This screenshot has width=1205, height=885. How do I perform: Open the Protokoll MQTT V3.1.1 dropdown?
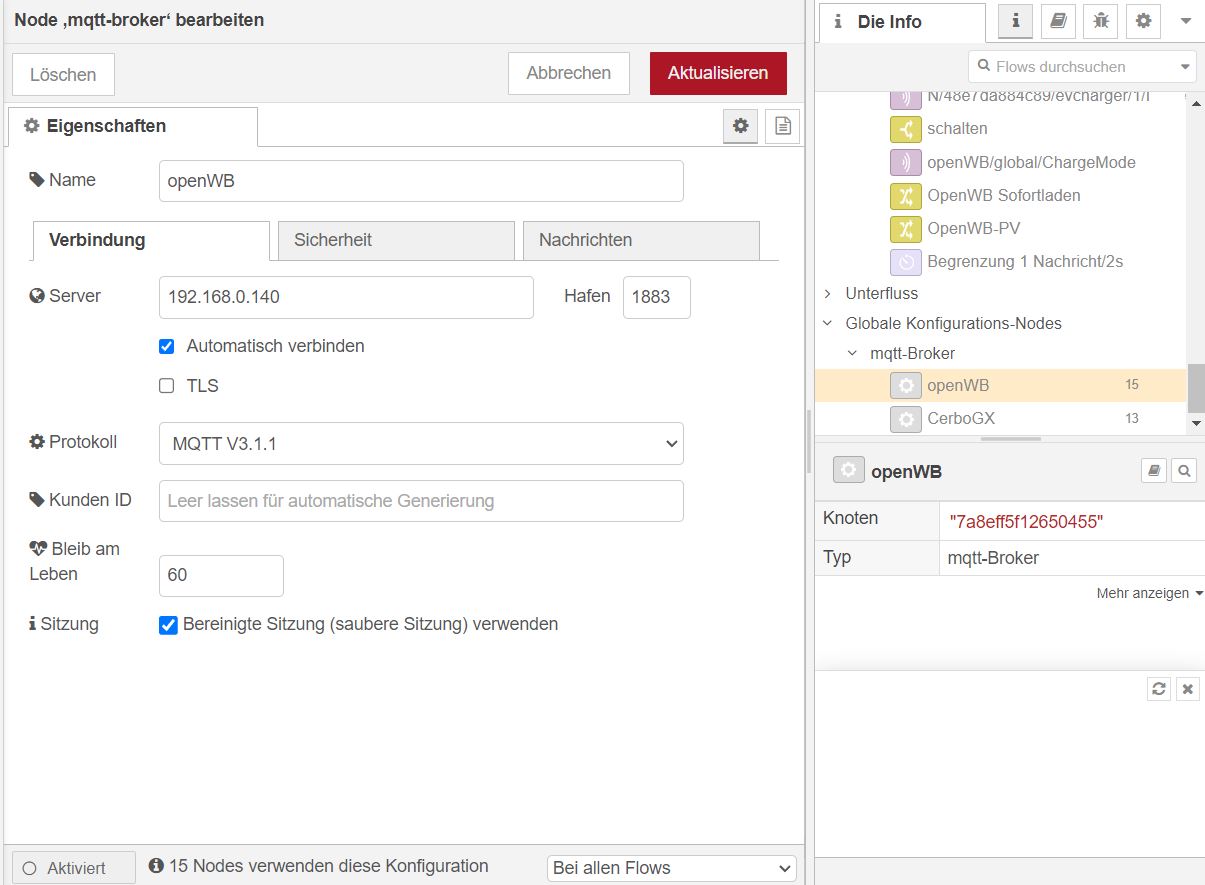(421, 444)
